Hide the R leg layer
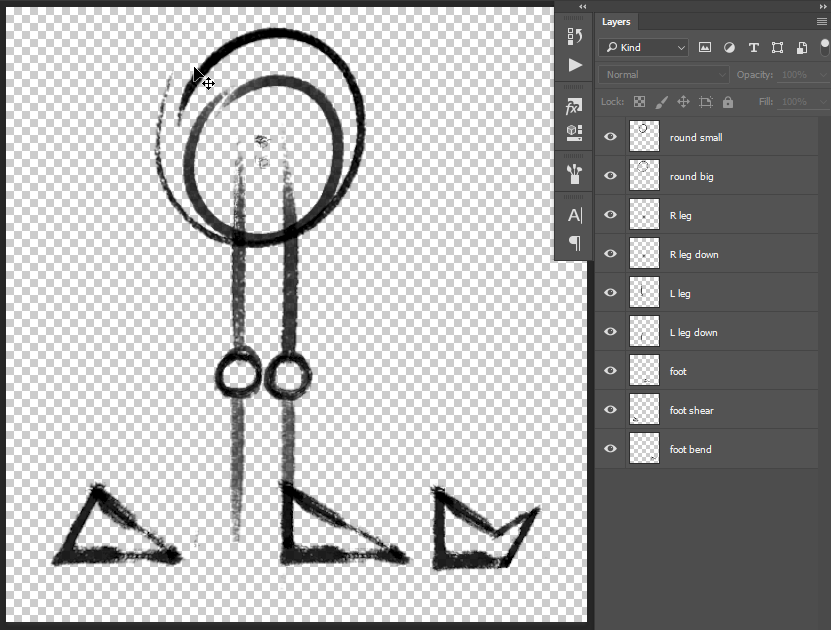831x630 pixels. [611, 215]
